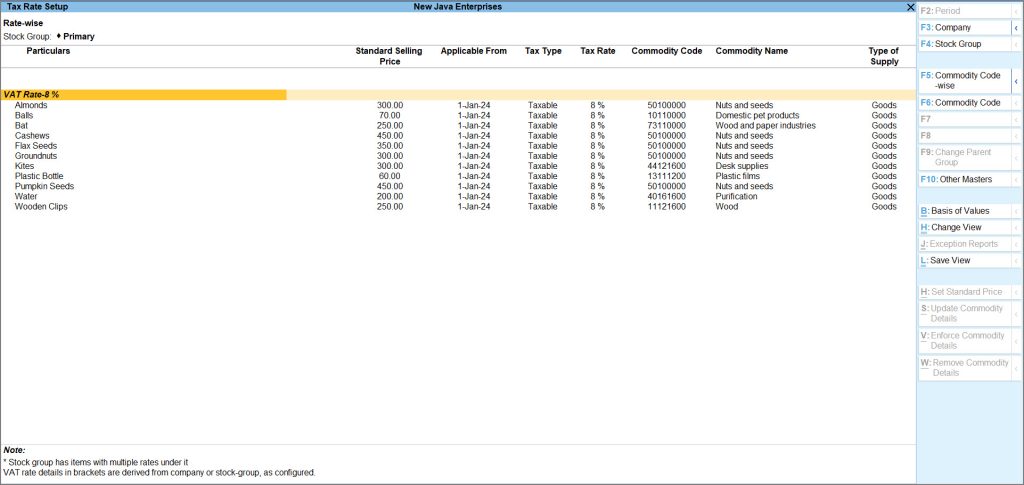Click Purification commodity name for Water

(x=736, y=196)
